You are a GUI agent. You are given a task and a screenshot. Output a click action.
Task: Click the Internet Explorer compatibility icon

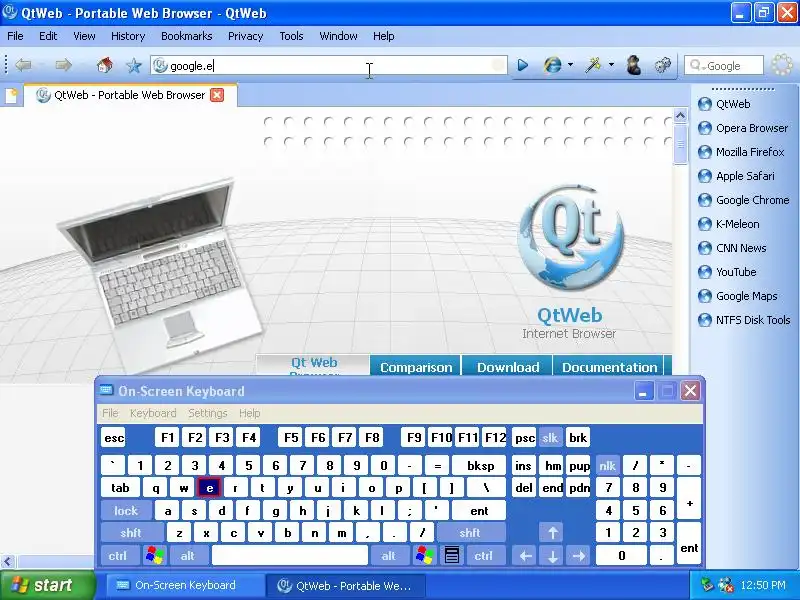pos(553,65)
